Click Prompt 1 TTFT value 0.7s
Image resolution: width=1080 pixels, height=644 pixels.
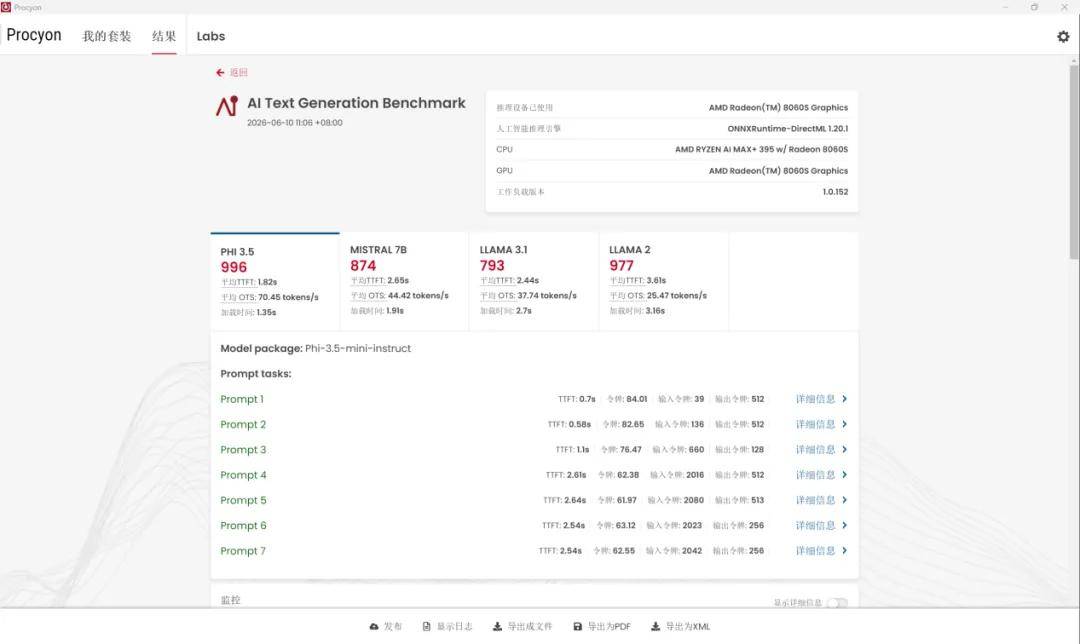[587, 399]
